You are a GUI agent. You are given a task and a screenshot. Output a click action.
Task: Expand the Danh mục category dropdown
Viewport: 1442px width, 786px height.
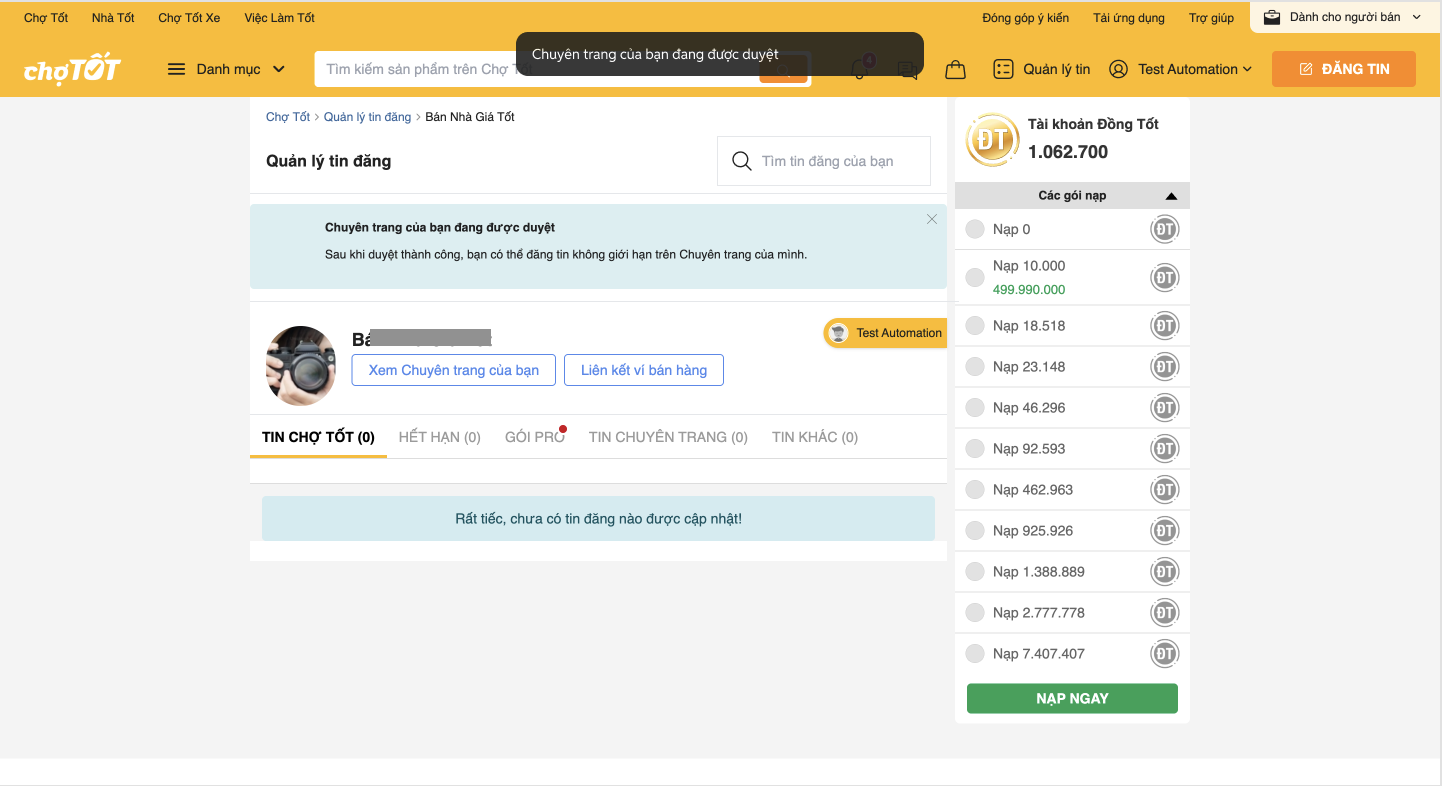227,69
